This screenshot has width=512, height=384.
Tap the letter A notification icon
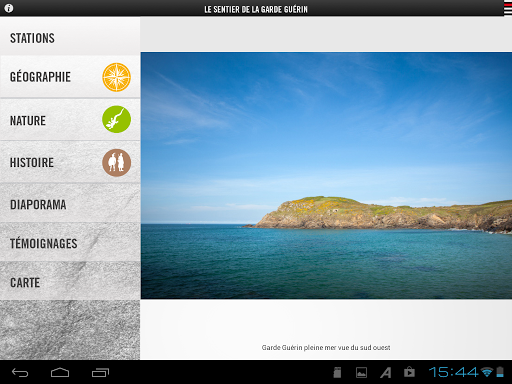(x=386, y=372)
